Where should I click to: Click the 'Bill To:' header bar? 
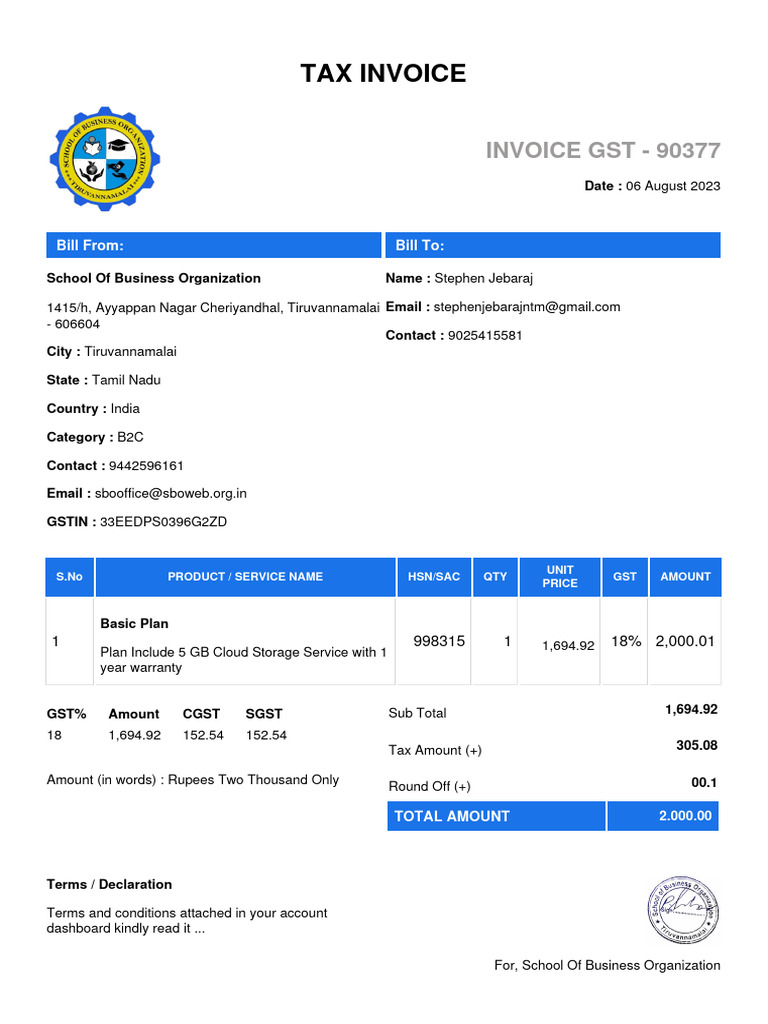553,245
